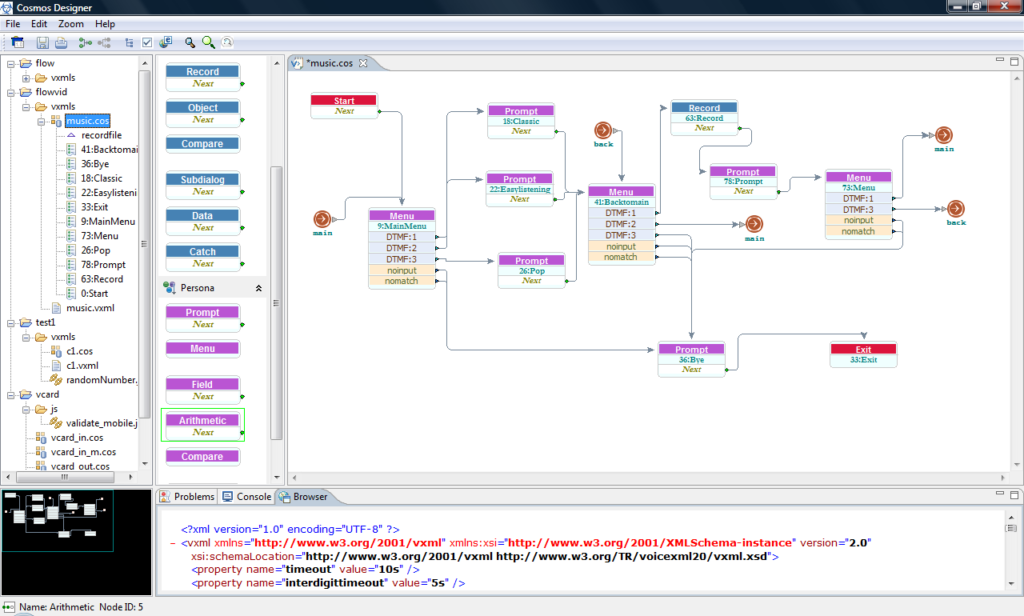Collapse the vxmls folder under flowvid

pos(26,107)
